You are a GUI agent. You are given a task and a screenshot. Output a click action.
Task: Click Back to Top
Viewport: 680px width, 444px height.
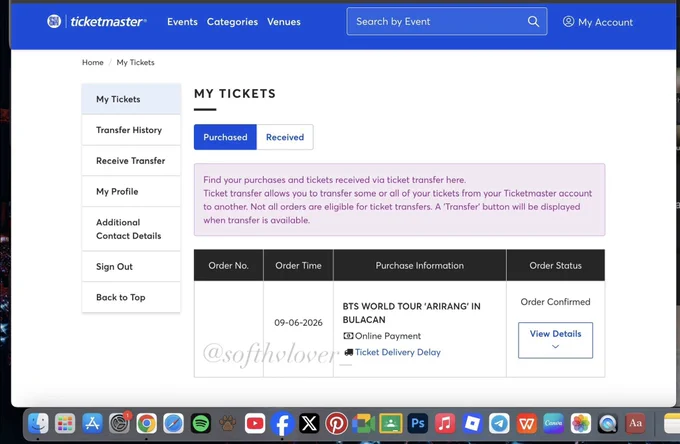tap(131, 297)
